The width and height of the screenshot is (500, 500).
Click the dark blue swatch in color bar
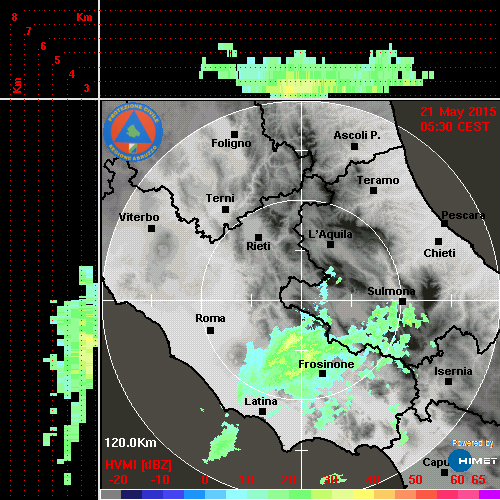(131, 494)
